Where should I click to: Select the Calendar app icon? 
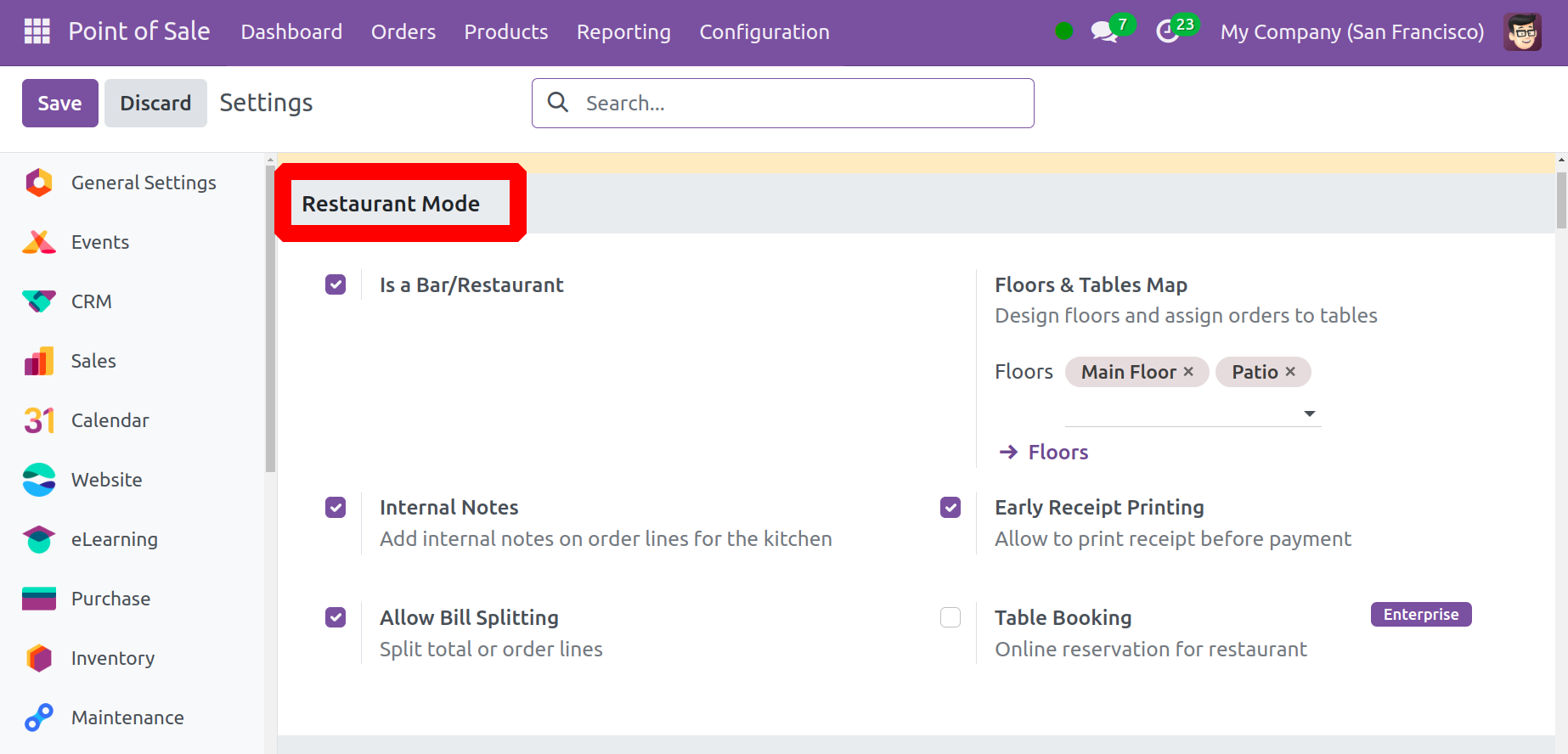point(39,420)
